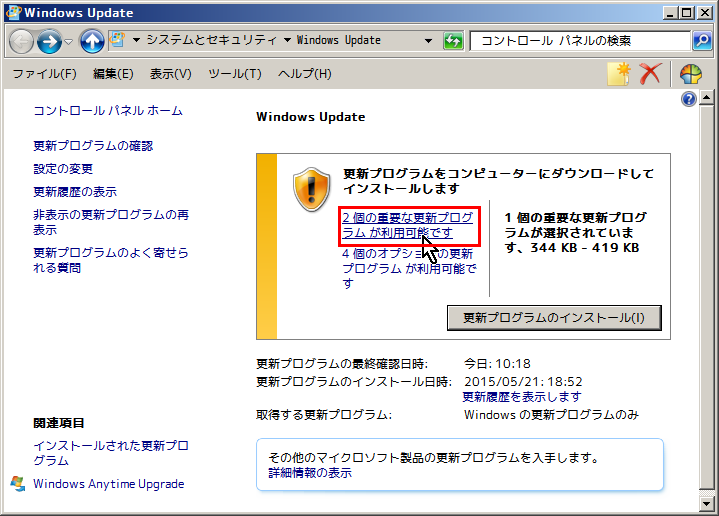Focus the コントロール パネルの検索 search box
Screen dimensions: 719x516
(x=580, y=41)
